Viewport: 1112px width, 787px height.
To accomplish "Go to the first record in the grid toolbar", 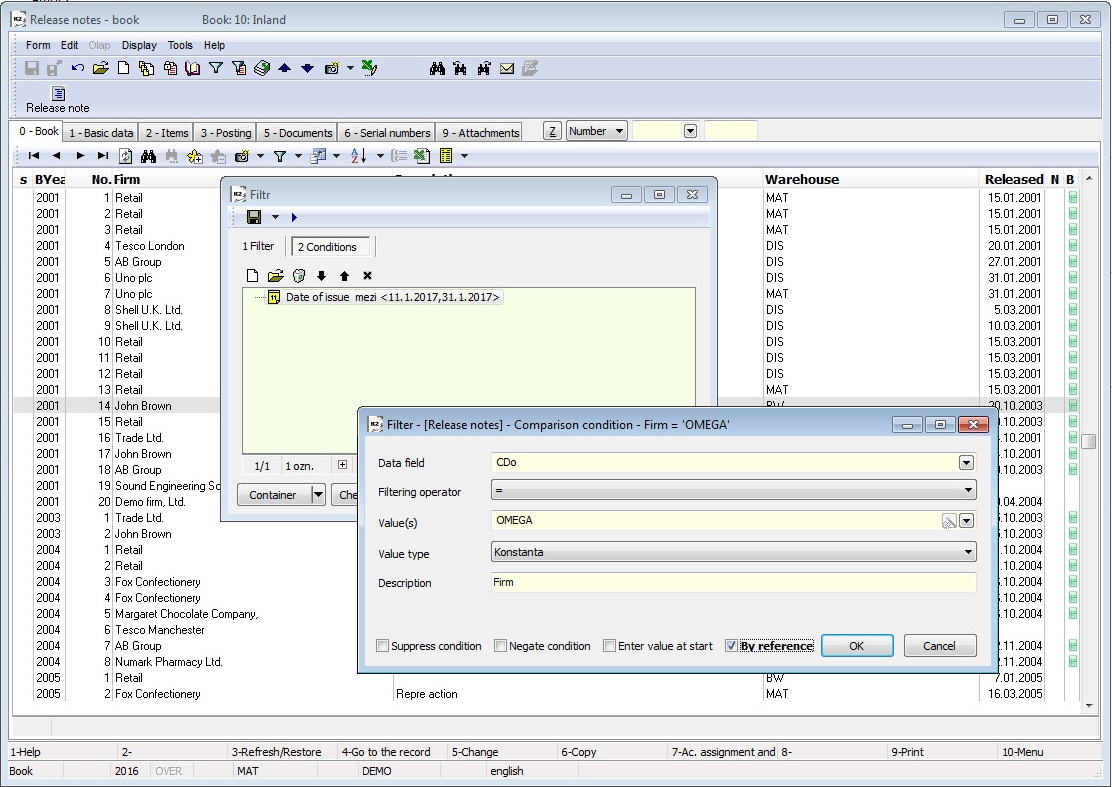I will point(34,156).
